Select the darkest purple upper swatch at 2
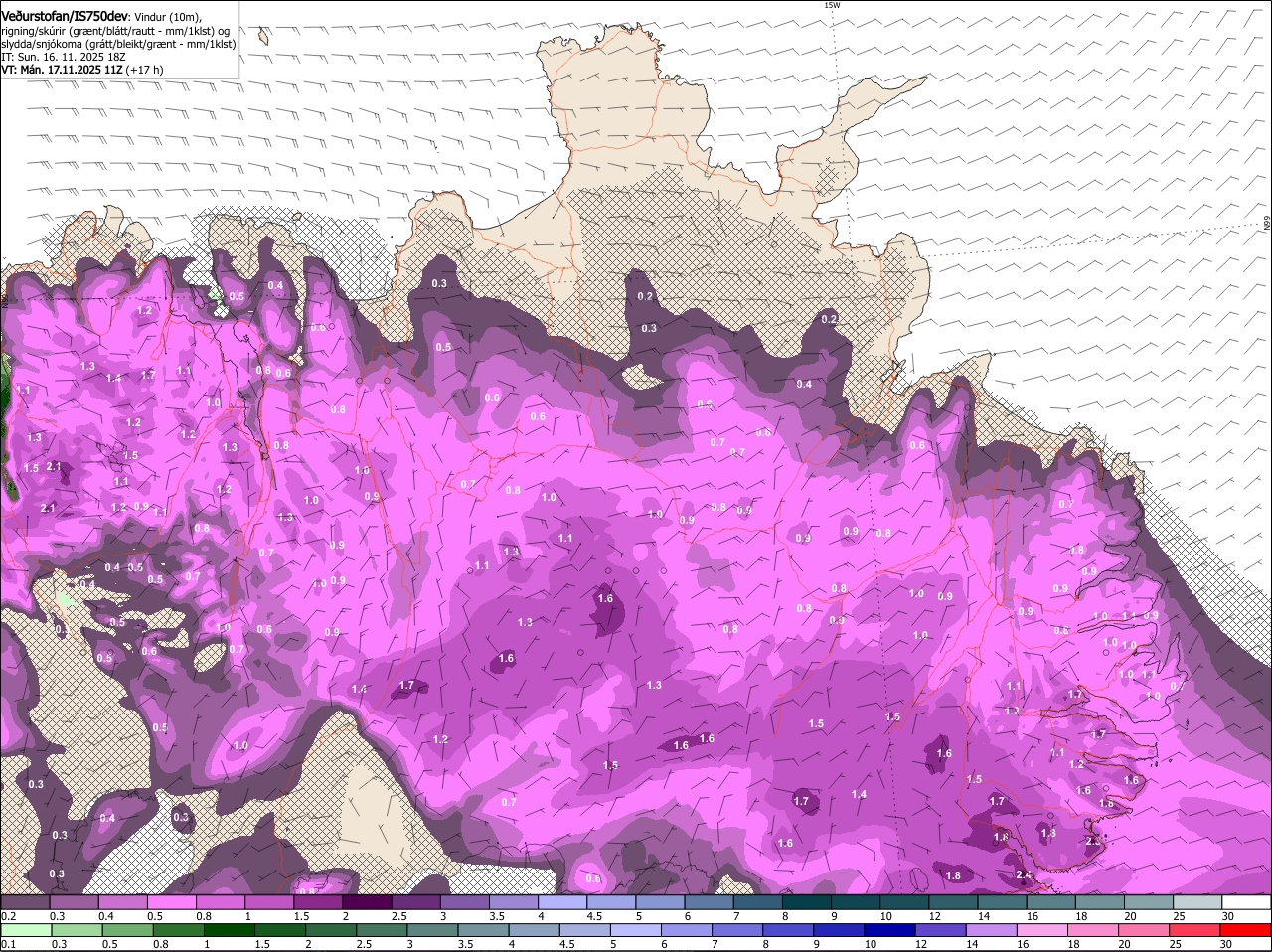 click(x=367, y=902)
